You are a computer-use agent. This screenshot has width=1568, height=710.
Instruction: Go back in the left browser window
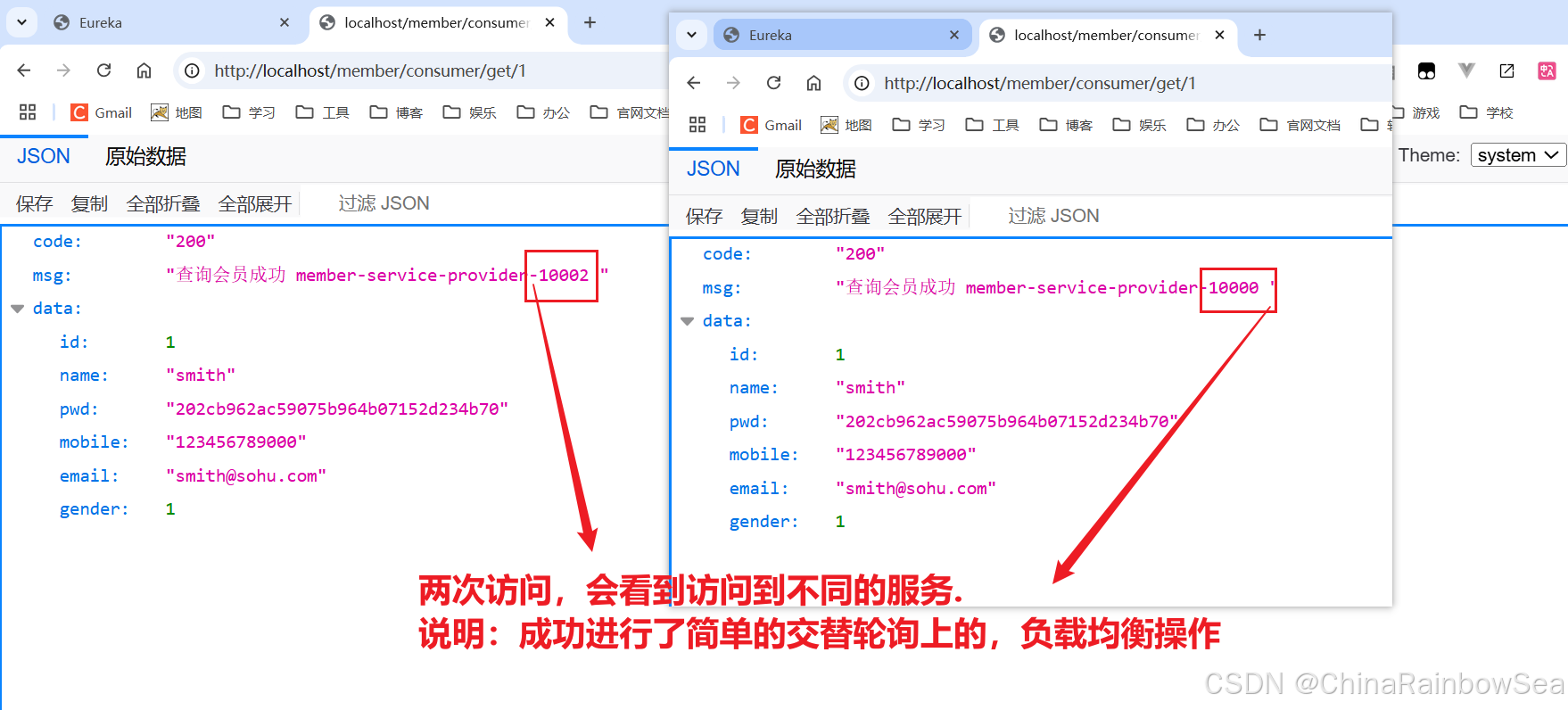point(24,70)
